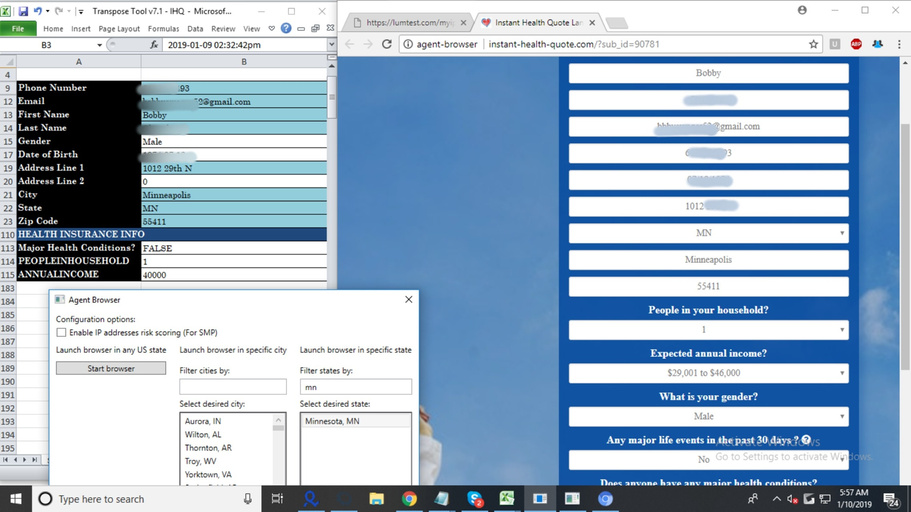
Task: Enable IP addresses risk scoring checkbox
Action: coord(62,332)
